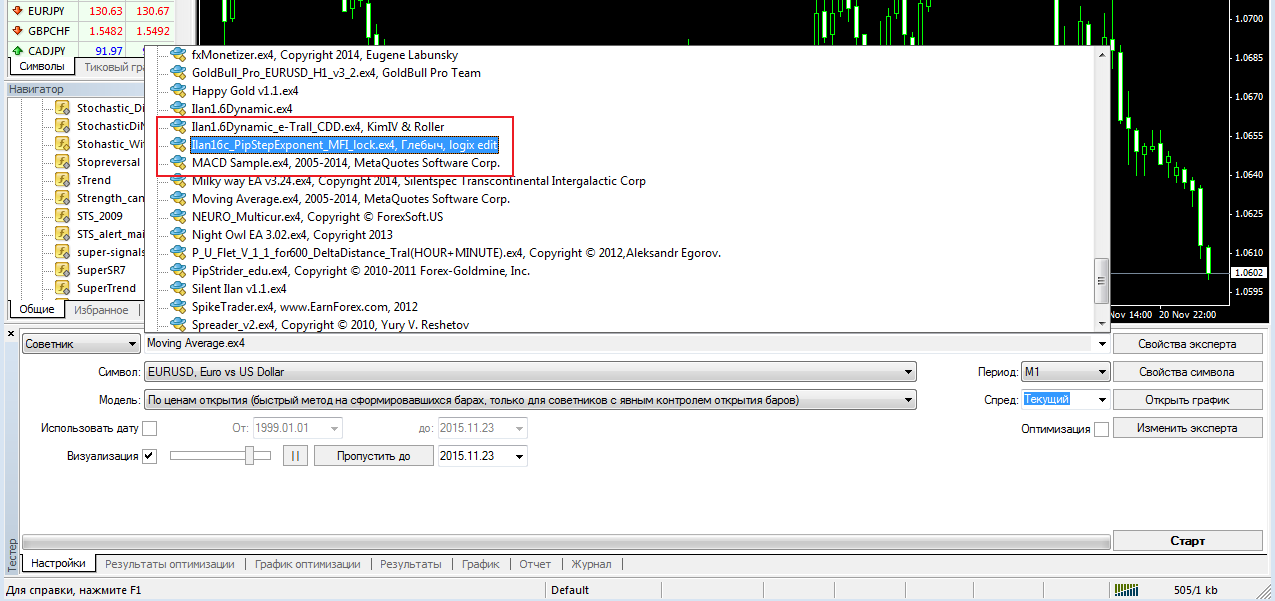Screen dimensions: 1275x601
Task: Click the Night Owl EA 3.02 icon
Action: click(178, 235)
